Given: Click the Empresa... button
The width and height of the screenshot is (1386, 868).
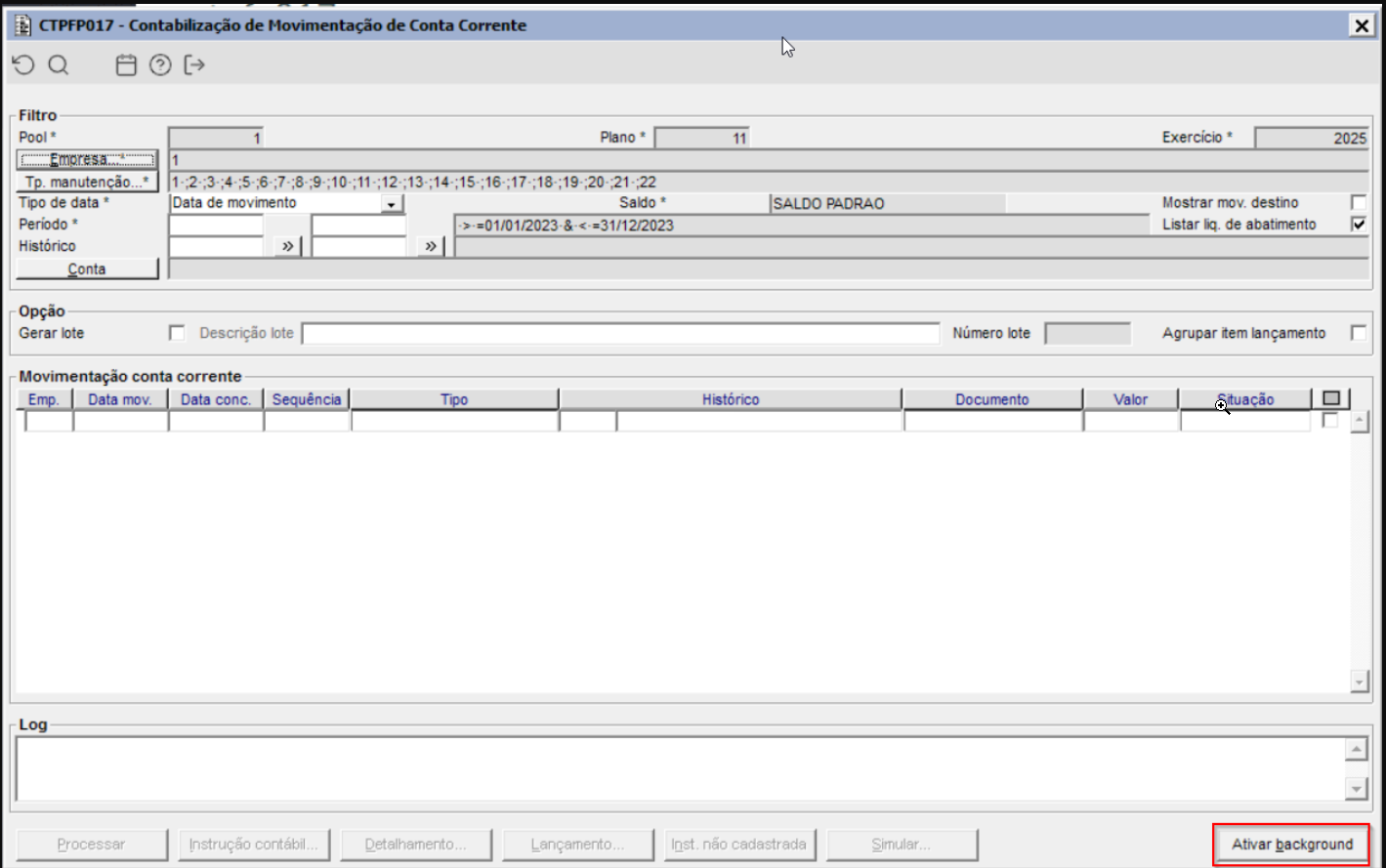Looking at the screenshot, I should click(x=87, y=160).
